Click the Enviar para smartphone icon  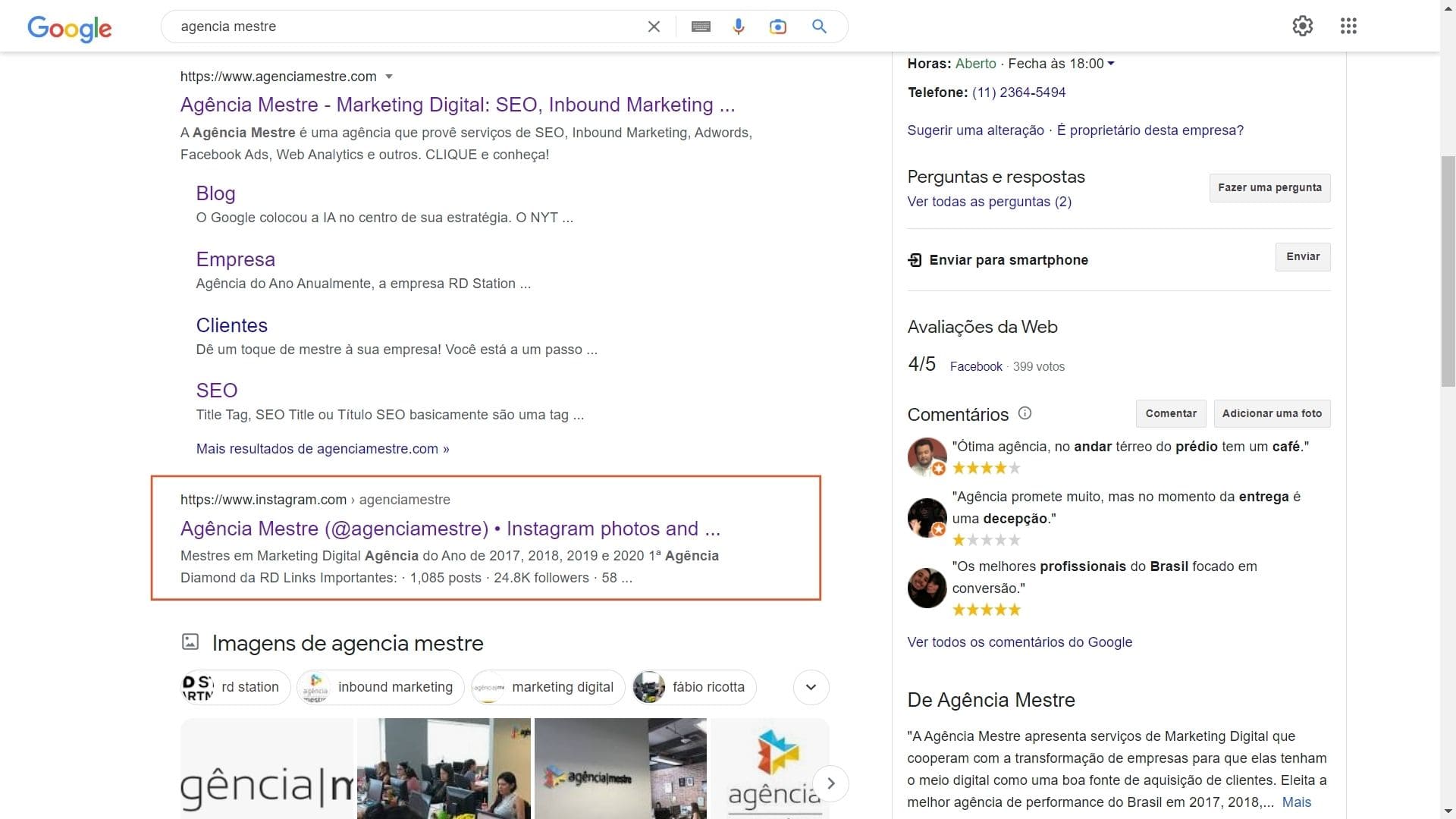point(915,259)
